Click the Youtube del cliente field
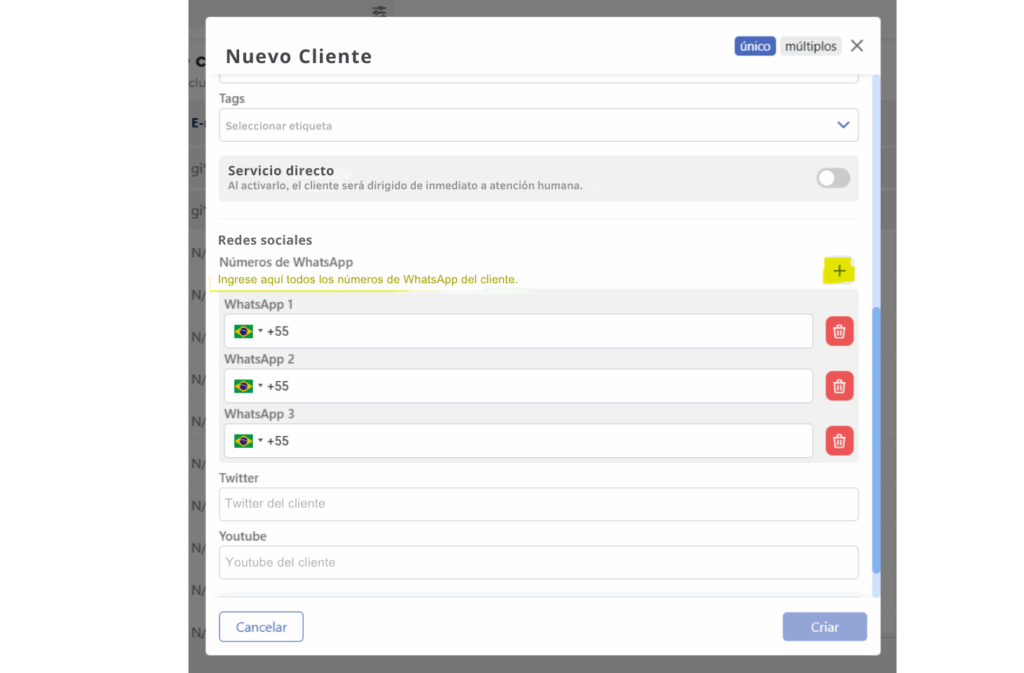 [538, 562]
